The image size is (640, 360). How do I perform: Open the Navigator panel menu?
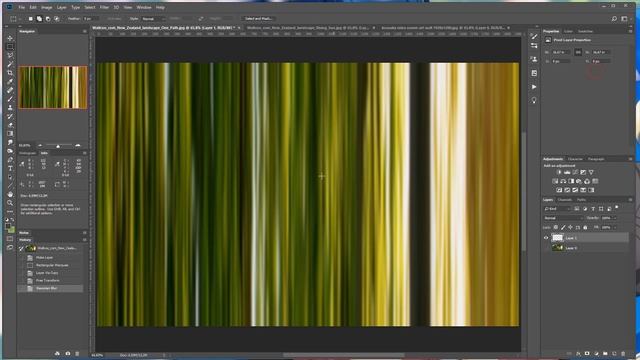[84, 31]
